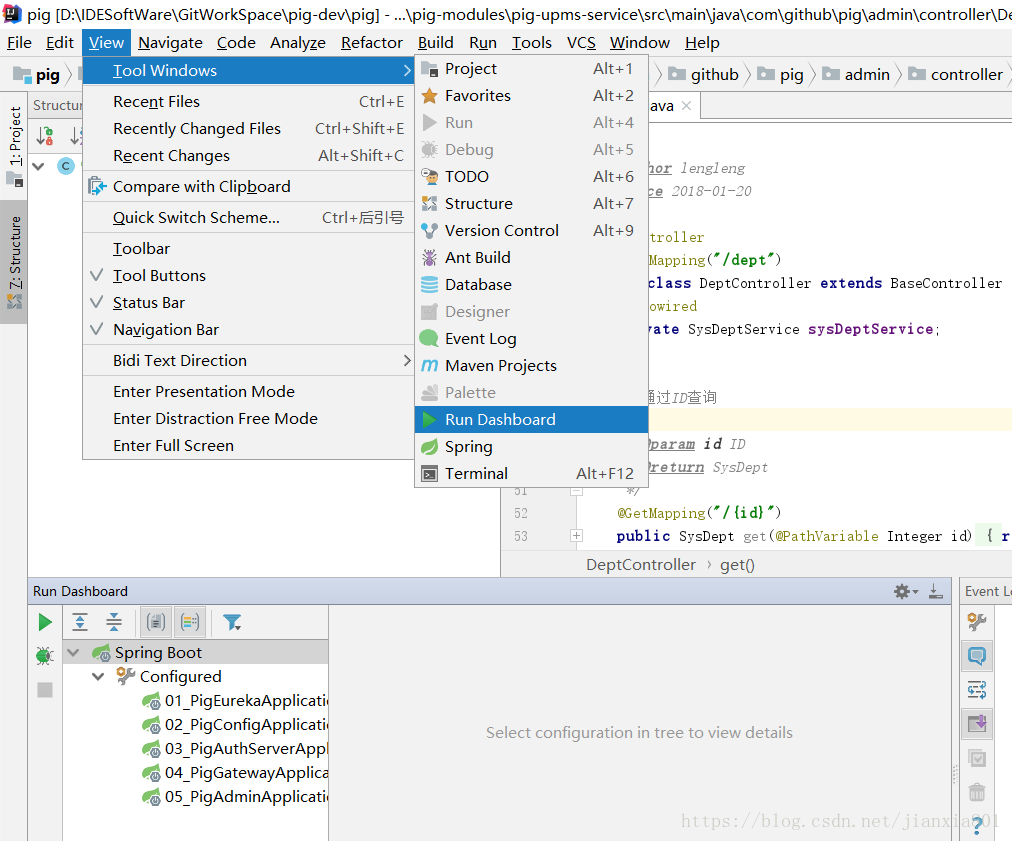Open Ant Build tool window entry
Viewport: 1012px width, 841px height.
click(x=531, y=258)
